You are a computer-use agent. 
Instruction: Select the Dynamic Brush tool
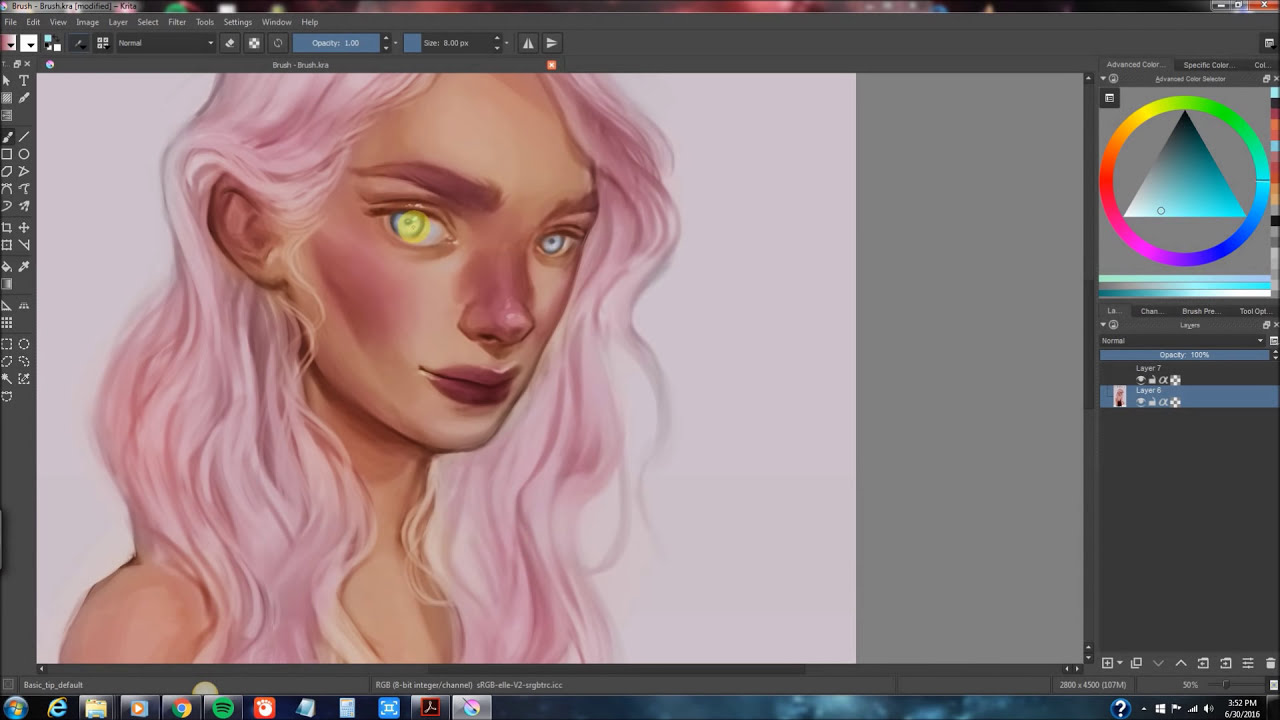[x=7, y=205]
